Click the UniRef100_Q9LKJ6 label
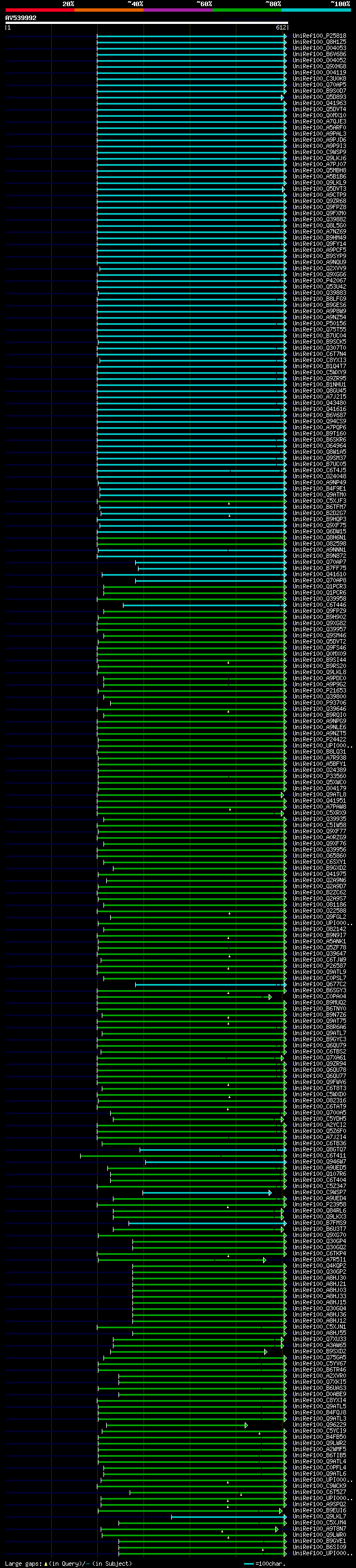Viewport: 356px width, 1568px height. pos(319,159)
